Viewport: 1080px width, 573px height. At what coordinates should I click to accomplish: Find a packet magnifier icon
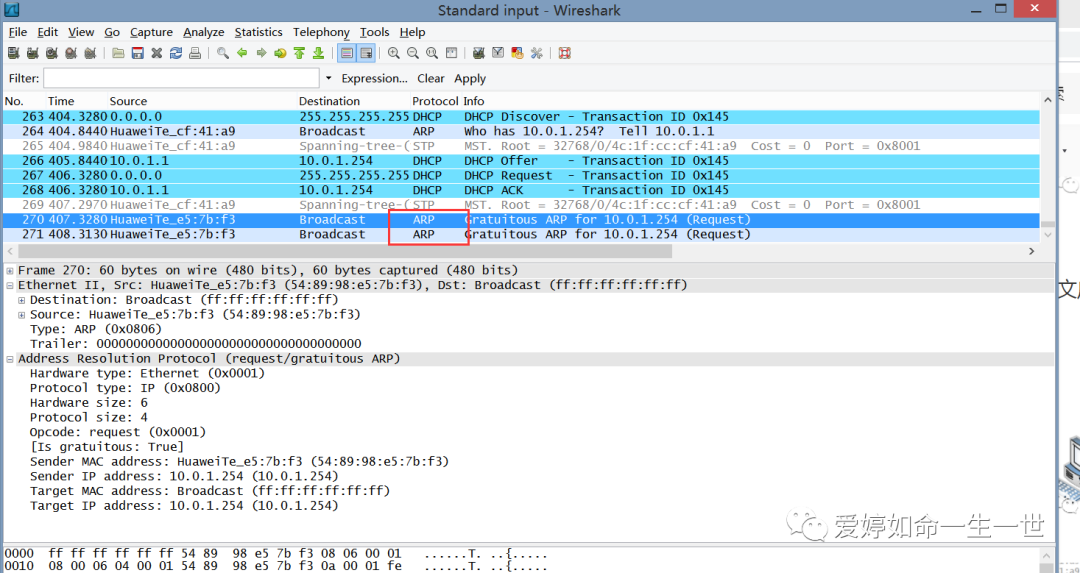pos(222,53)
